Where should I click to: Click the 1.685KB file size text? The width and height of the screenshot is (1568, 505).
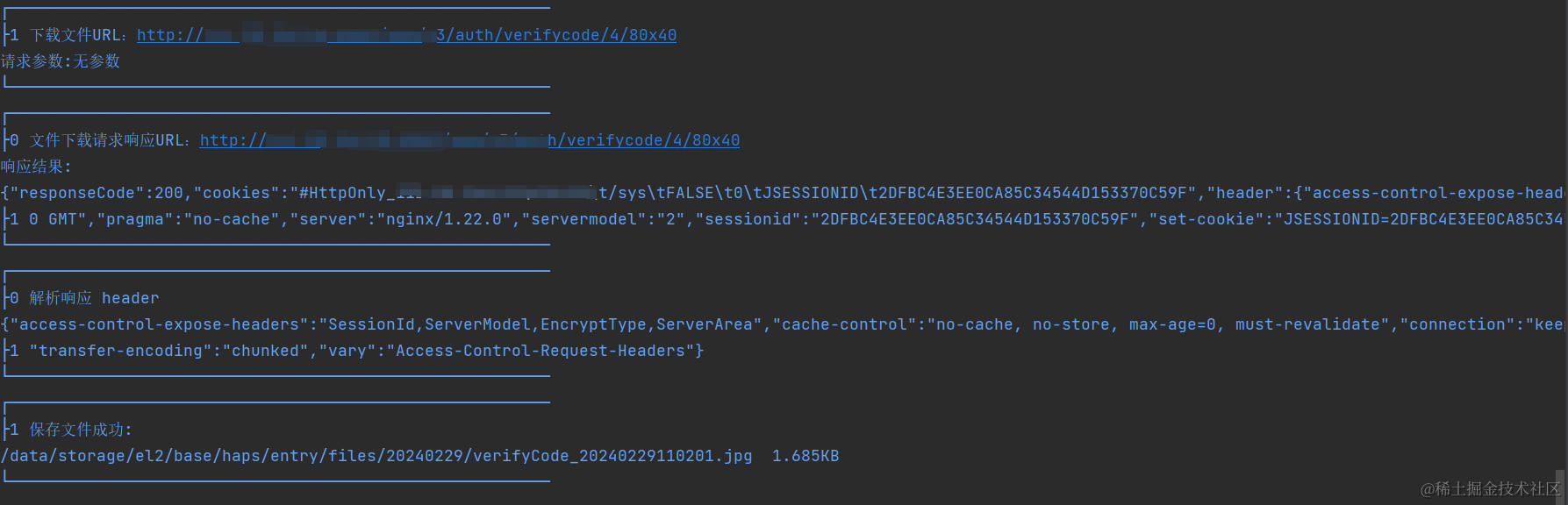(805, 456)
